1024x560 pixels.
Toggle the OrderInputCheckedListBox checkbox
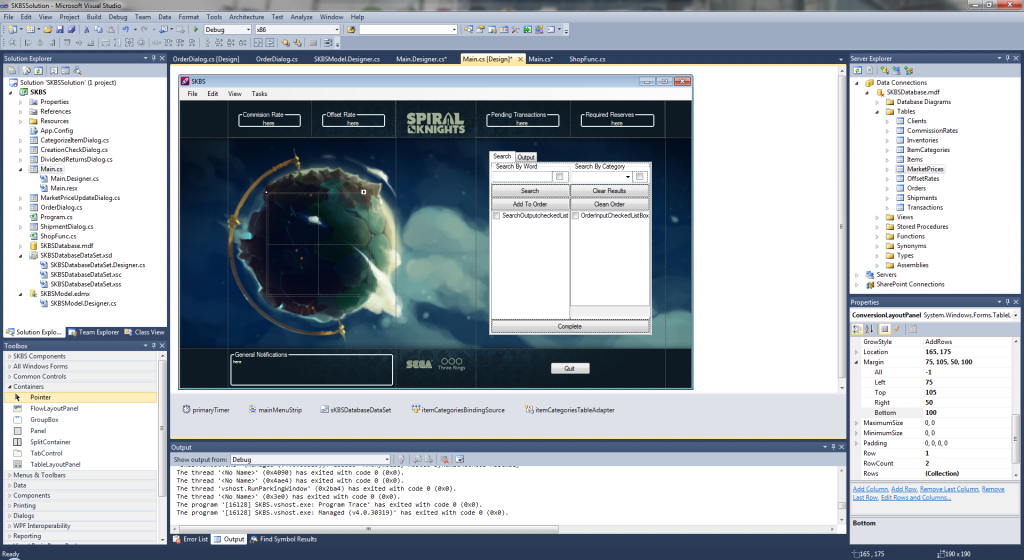pos(576,216)
